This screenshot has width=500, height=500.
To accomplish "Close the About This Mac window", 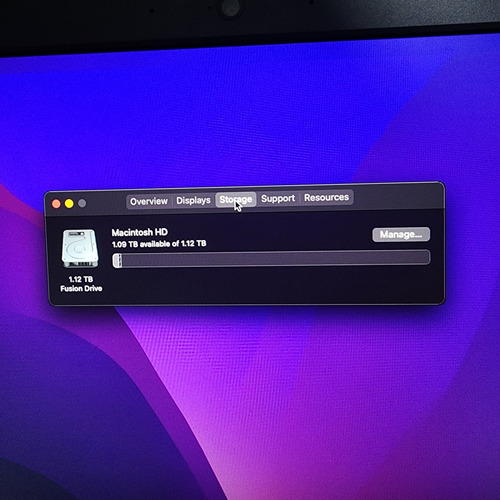I will (x=56, y=204).
